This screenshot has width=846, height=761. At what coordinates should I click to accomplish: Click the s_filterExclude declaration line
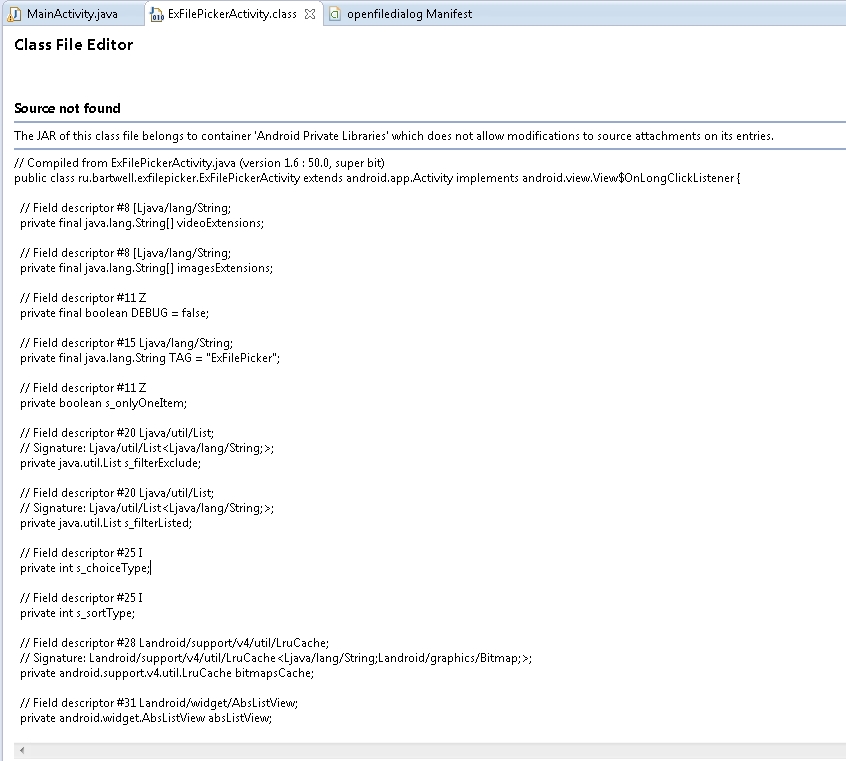point(111,463)
